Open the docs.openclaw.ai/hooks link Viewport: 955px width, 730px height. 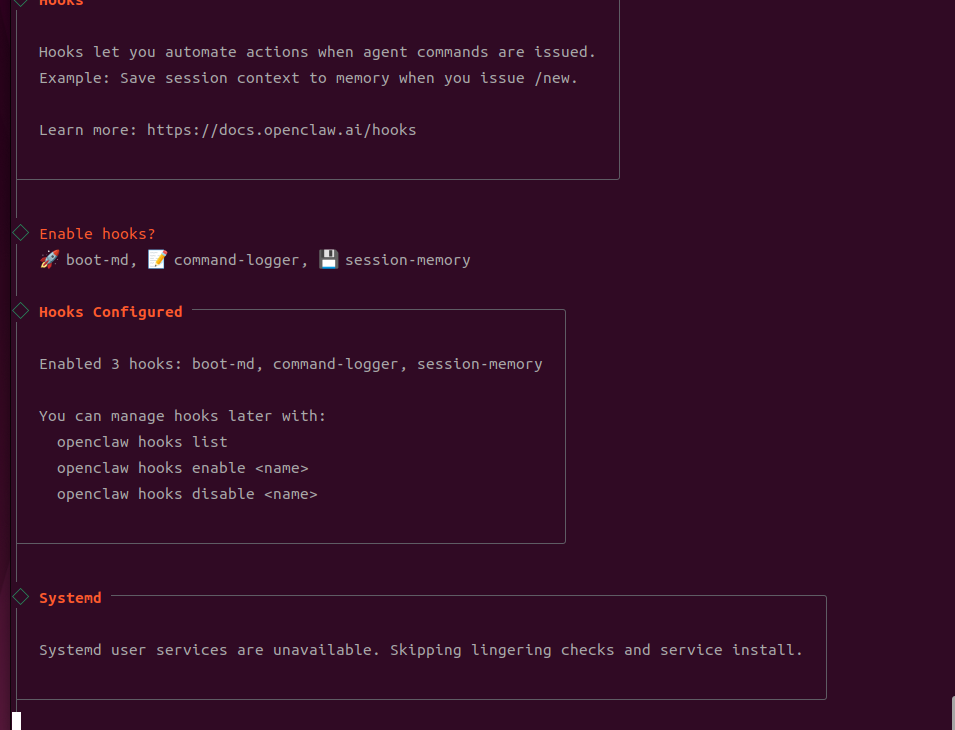pyautogui.click(x=281, y=130)
